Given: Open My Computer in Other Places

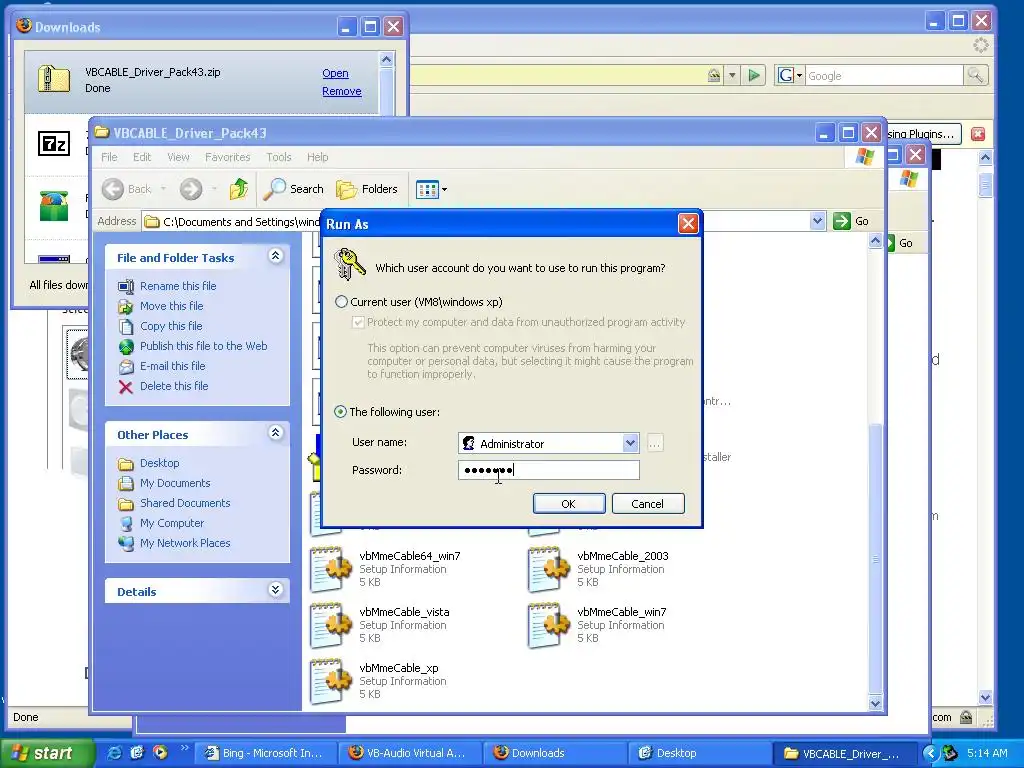Looking at the screenshot, I should [x=172, y=523].
